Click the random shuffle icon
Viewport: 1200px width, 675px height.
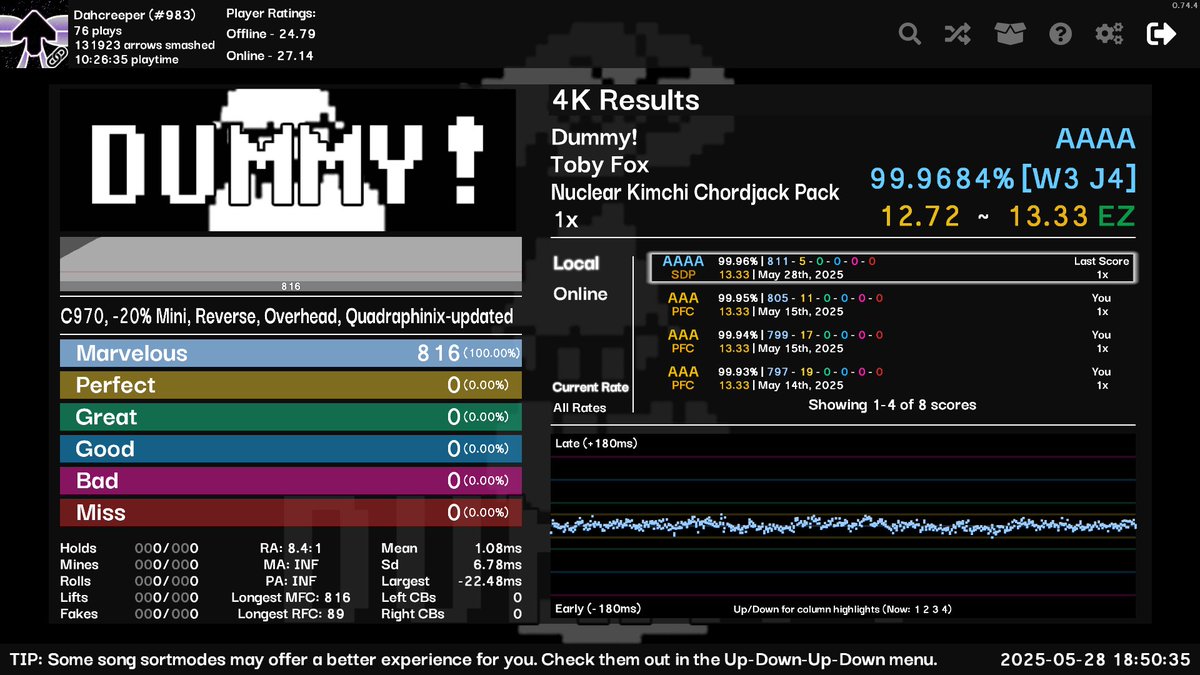coord(958,34)
